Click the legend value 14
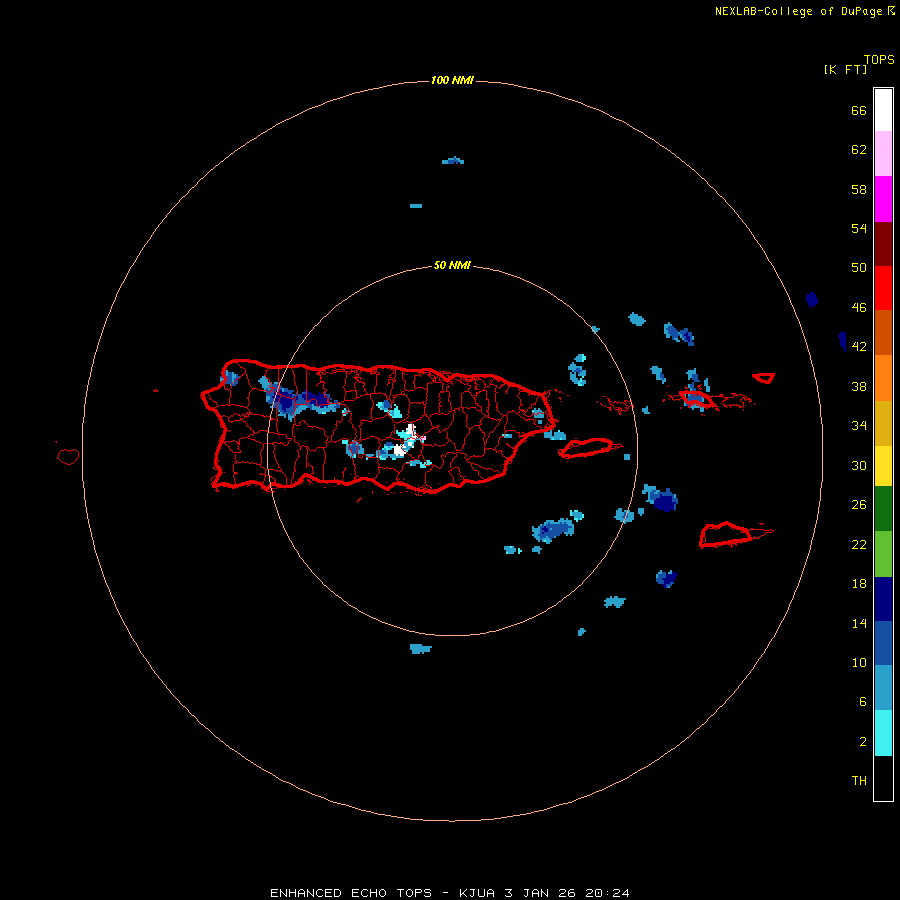This screenshot has width=900, height=900. coord(859,623)
